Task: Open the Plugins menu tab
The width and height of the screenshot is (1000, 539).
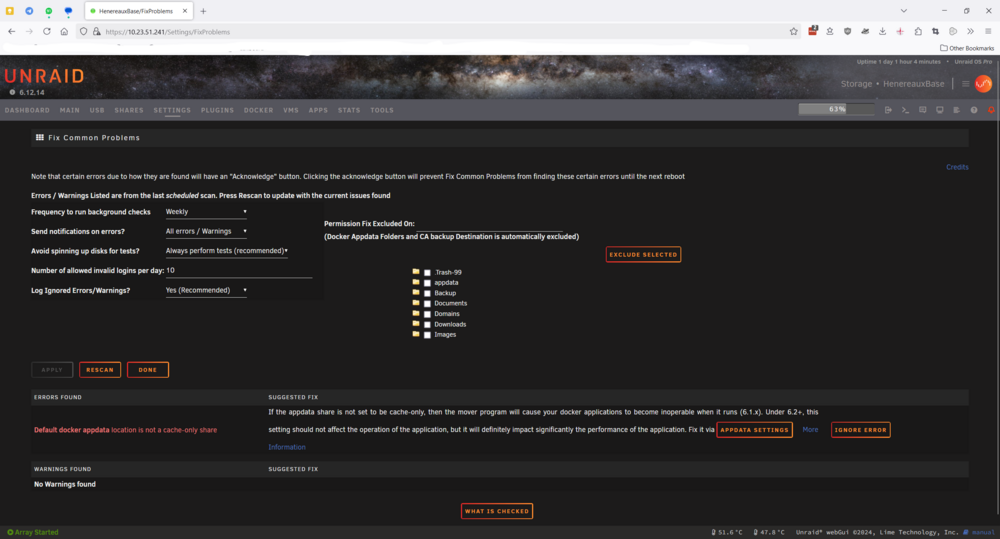Action: [217, 110]
